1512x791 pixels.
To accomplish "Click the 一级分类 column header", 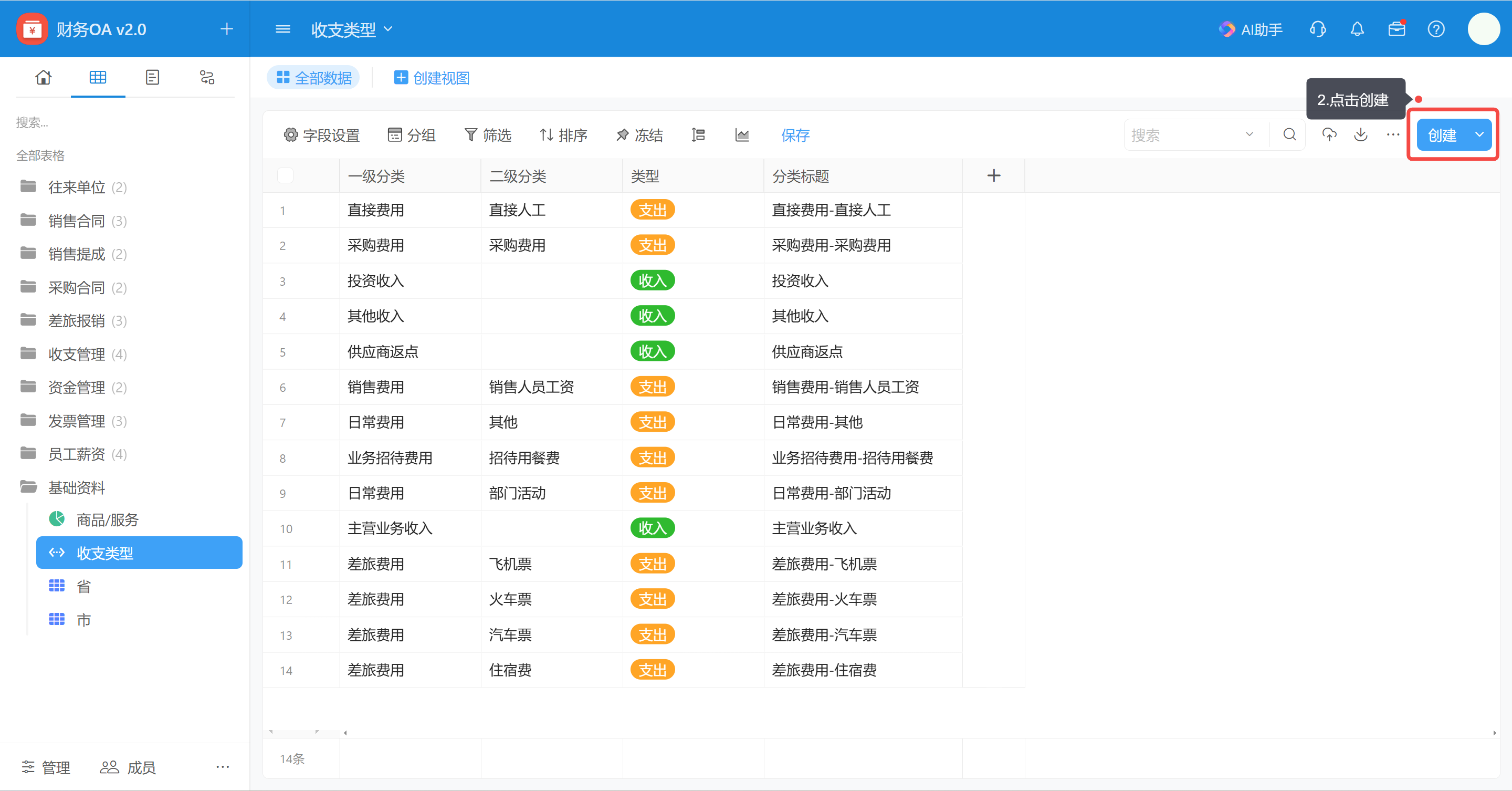I will pyautogui.click(x=410, y=175).
